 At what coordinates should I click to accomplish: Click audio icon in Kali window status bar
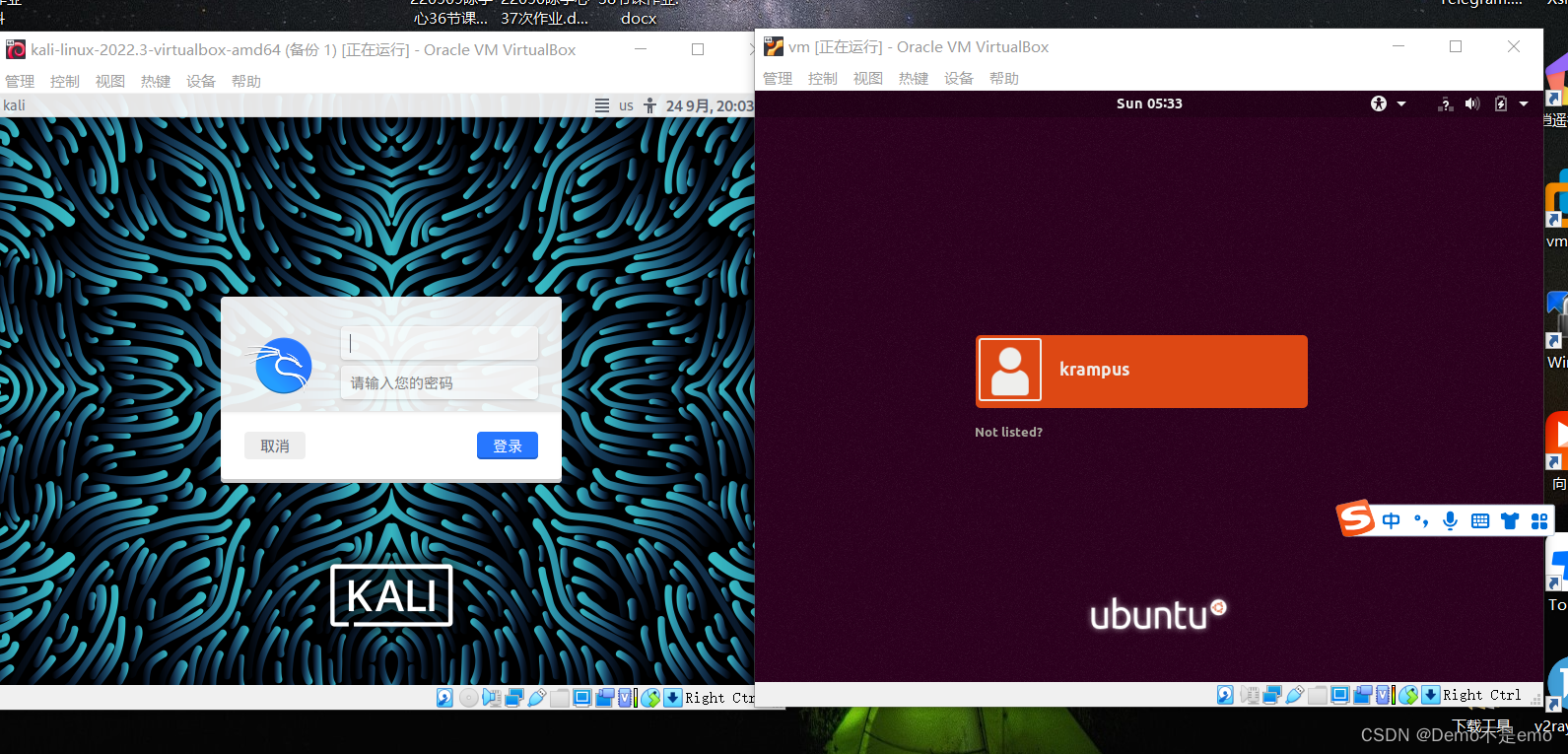point(492,698)
